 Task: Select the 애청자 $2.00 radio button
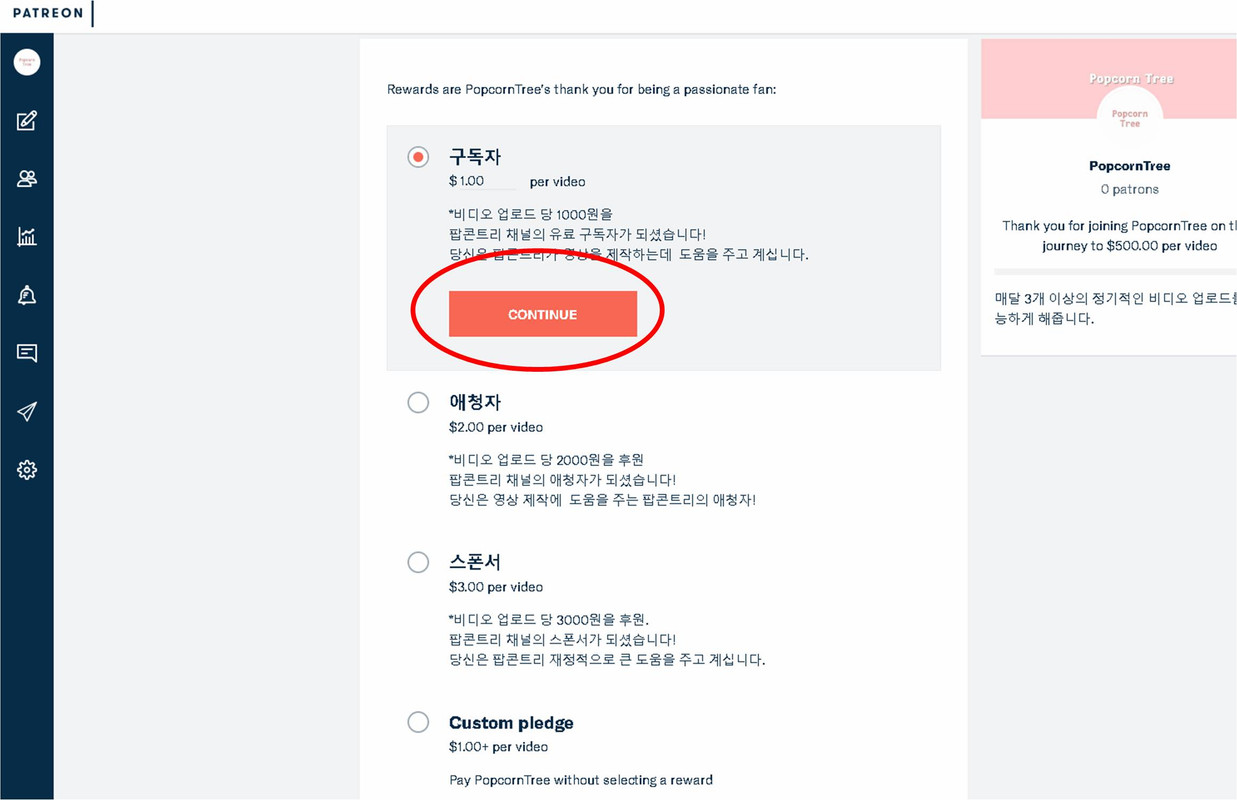click(x=418, y=402)
